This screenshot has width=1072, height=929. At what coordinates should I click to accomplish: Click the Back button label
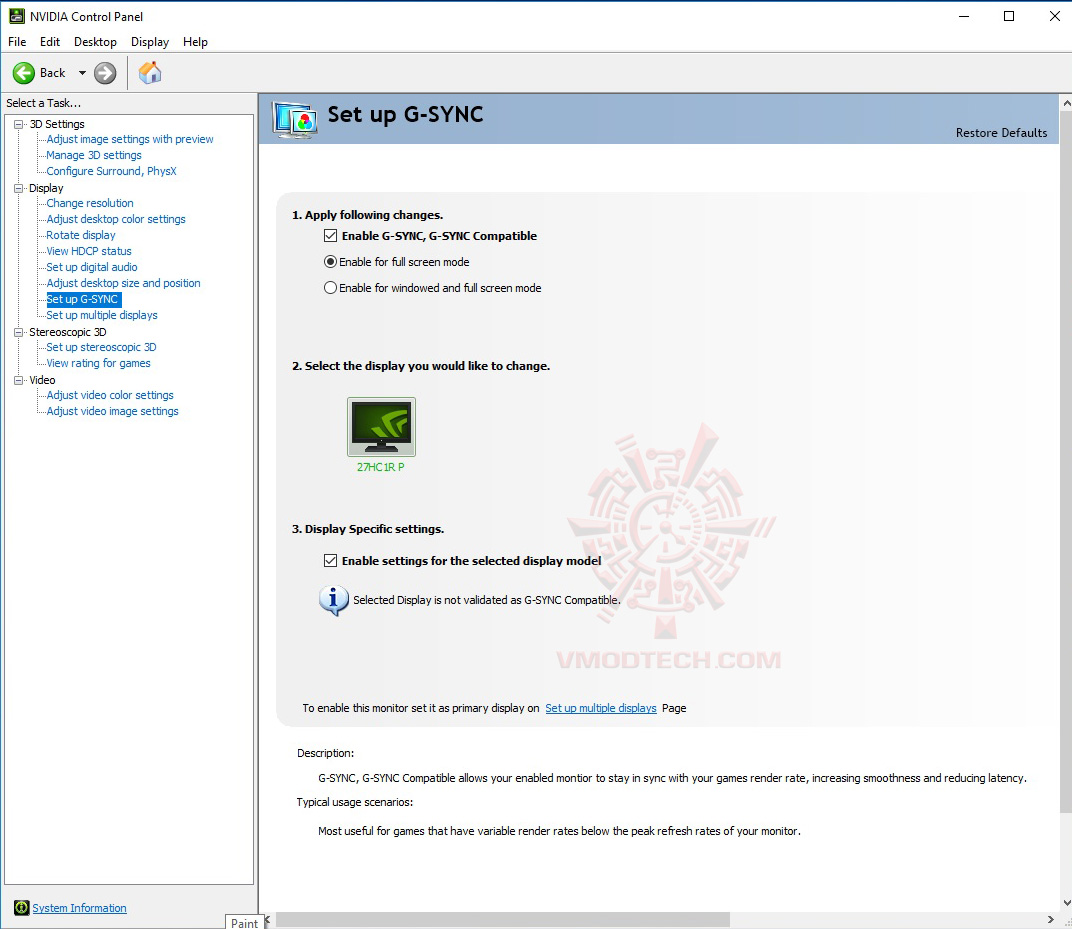coord(53,73)
